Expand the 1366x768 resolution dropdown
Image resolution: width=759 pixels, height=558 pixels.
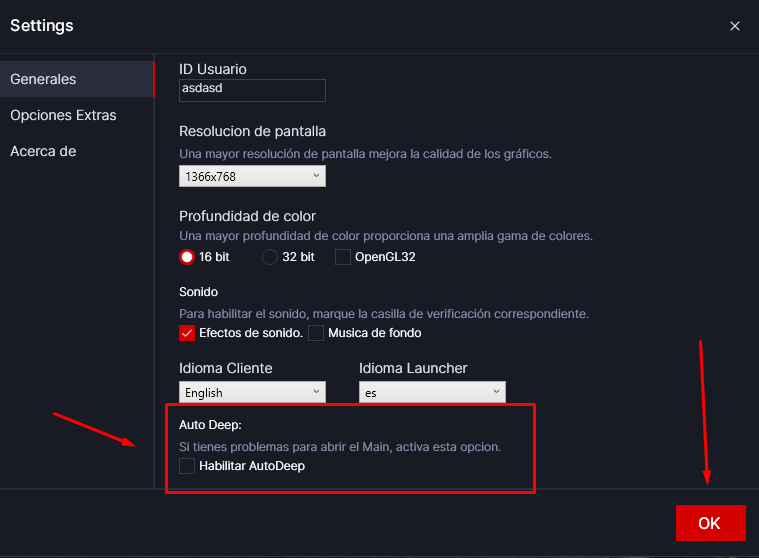[252, 176]
